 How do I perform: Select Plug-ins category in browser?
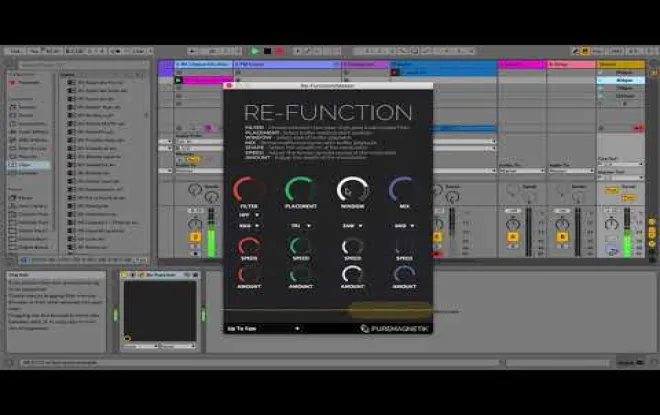(28, 156)
